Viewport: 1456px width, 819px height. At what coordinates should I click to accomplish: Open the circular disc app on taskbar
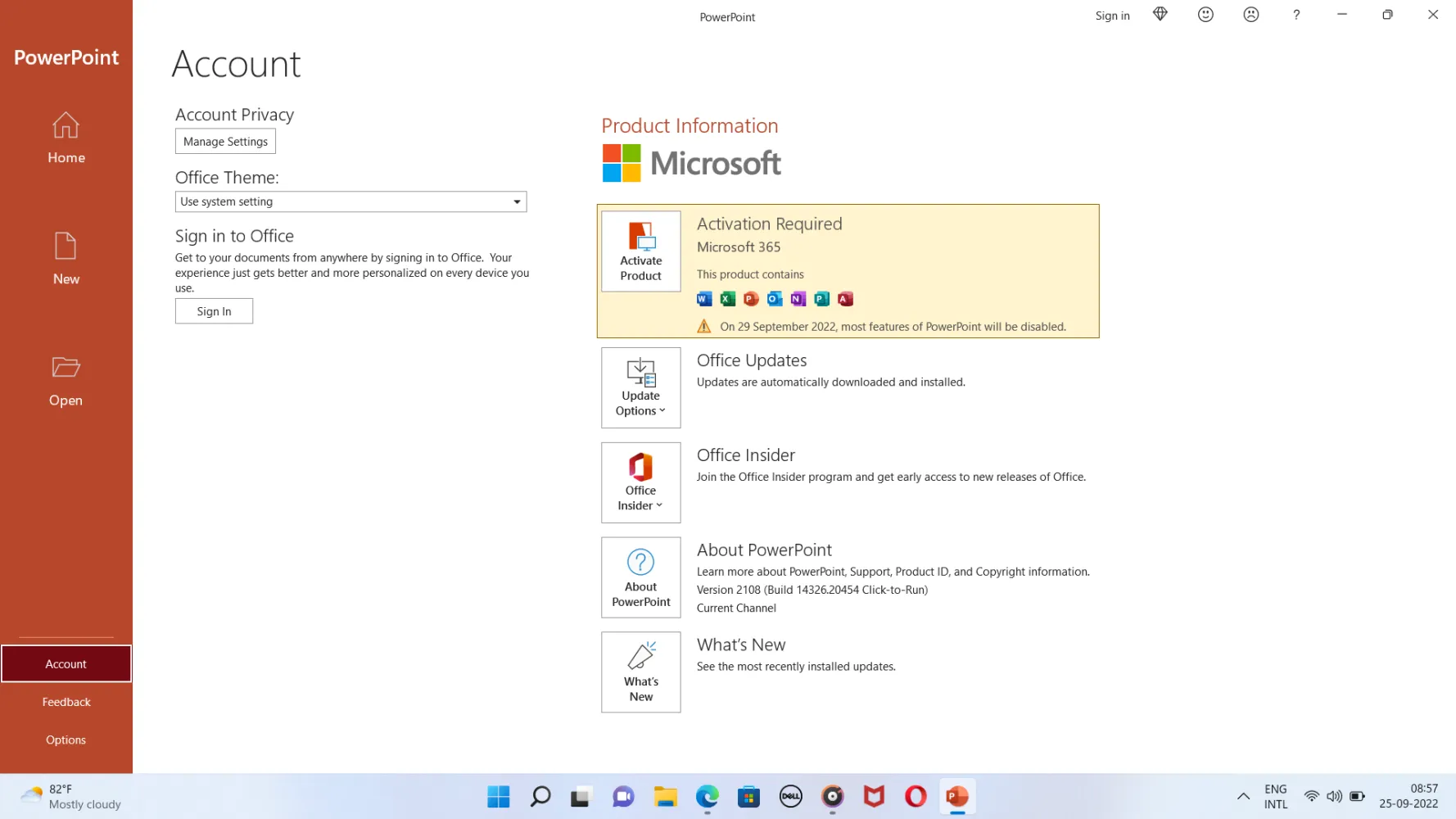tap(832, 796)
